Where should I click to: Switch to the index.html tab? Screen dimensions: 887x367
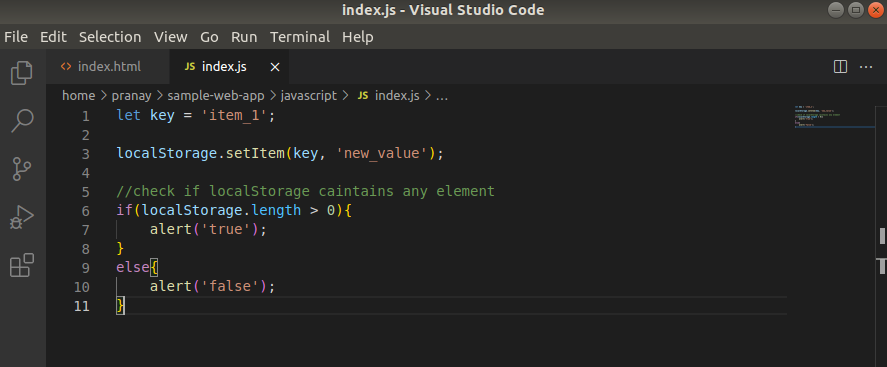[107, 67]
